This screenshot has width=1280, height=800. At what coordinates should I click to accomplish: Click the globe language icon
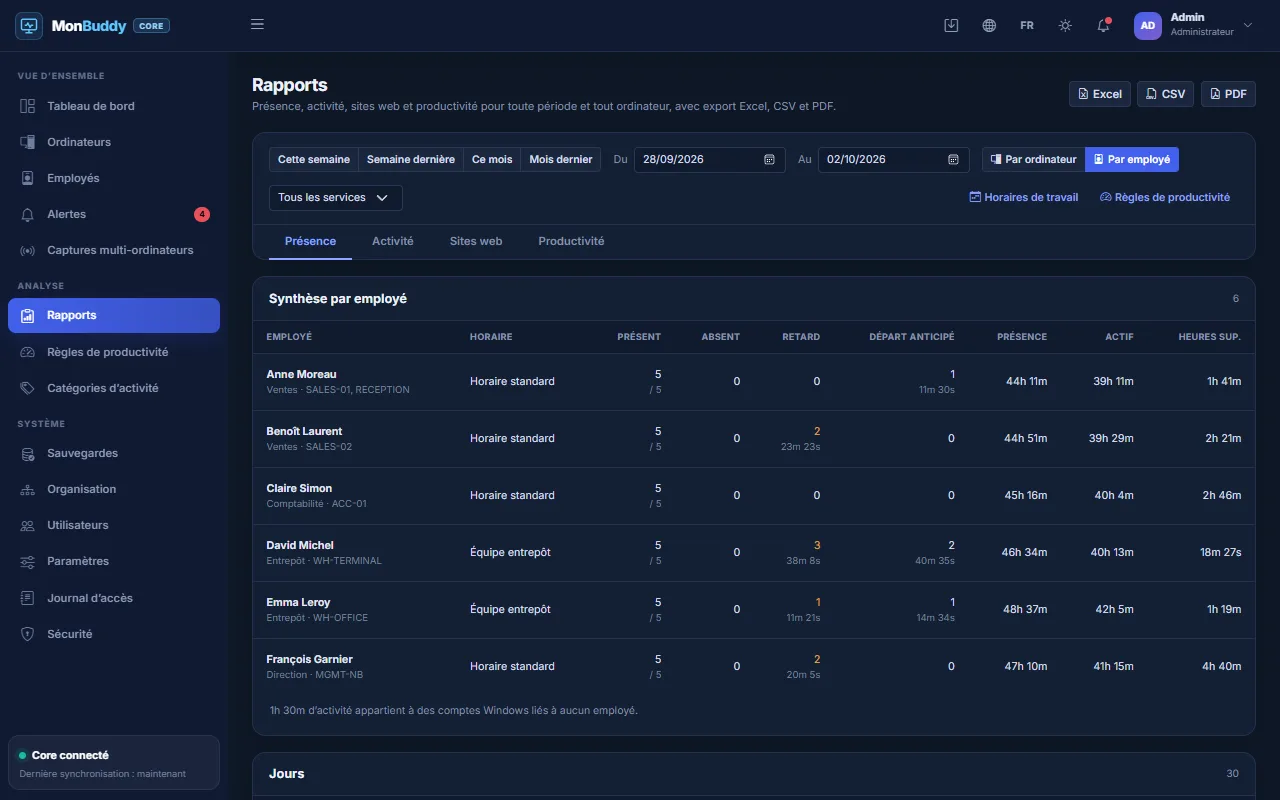(x=989, y=25)
